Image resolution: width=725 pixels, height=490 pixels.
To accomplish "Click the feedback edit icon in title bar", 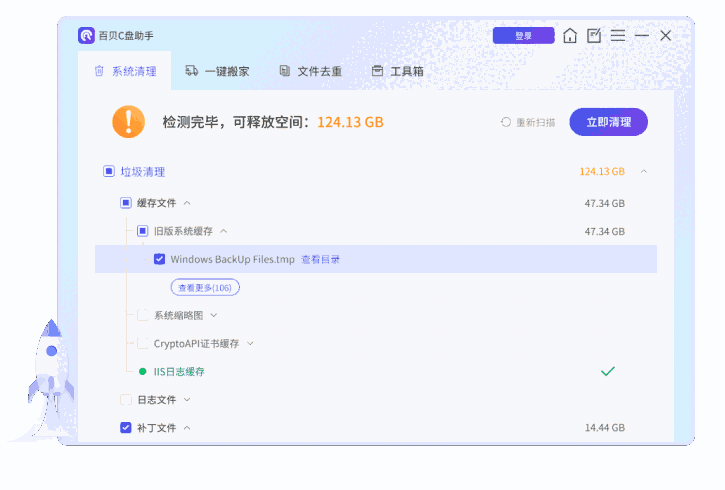I will (594, 35).
